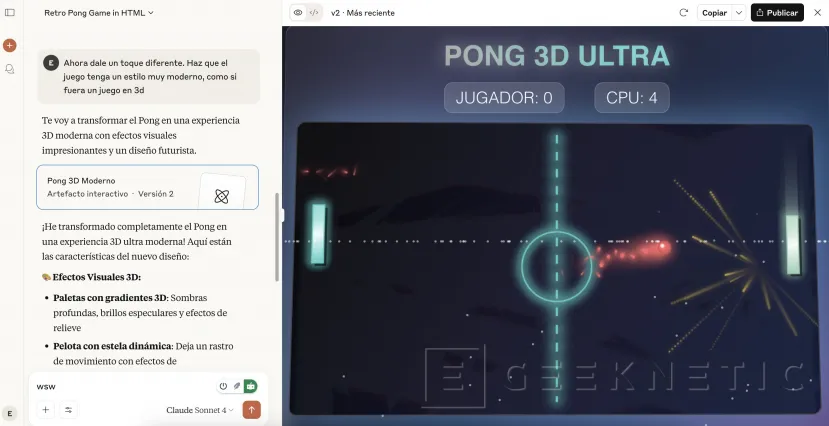Click the user message avatar E
The image size is (829, 426).
click(51, 63)
